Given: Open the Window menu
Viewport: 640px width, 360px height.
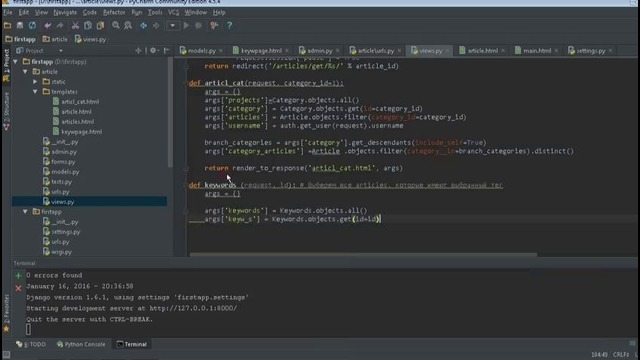Looking at the screenshot, I should click(x=196, y=13).
